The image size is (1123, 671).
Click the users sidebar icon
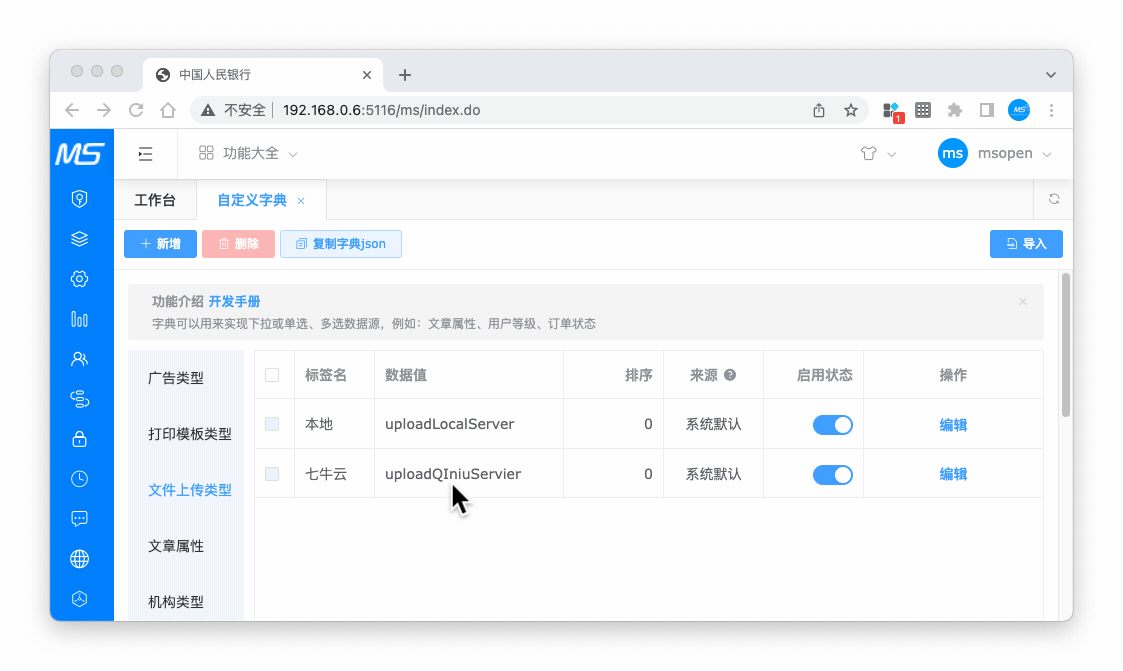pyautogui.click(x=80, y=359)
